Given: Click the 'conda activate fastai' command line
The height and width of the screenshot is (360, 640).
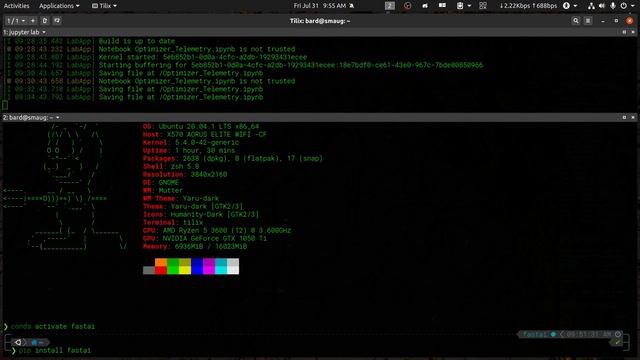Looking at the screenshot, I should pos(49,327).
